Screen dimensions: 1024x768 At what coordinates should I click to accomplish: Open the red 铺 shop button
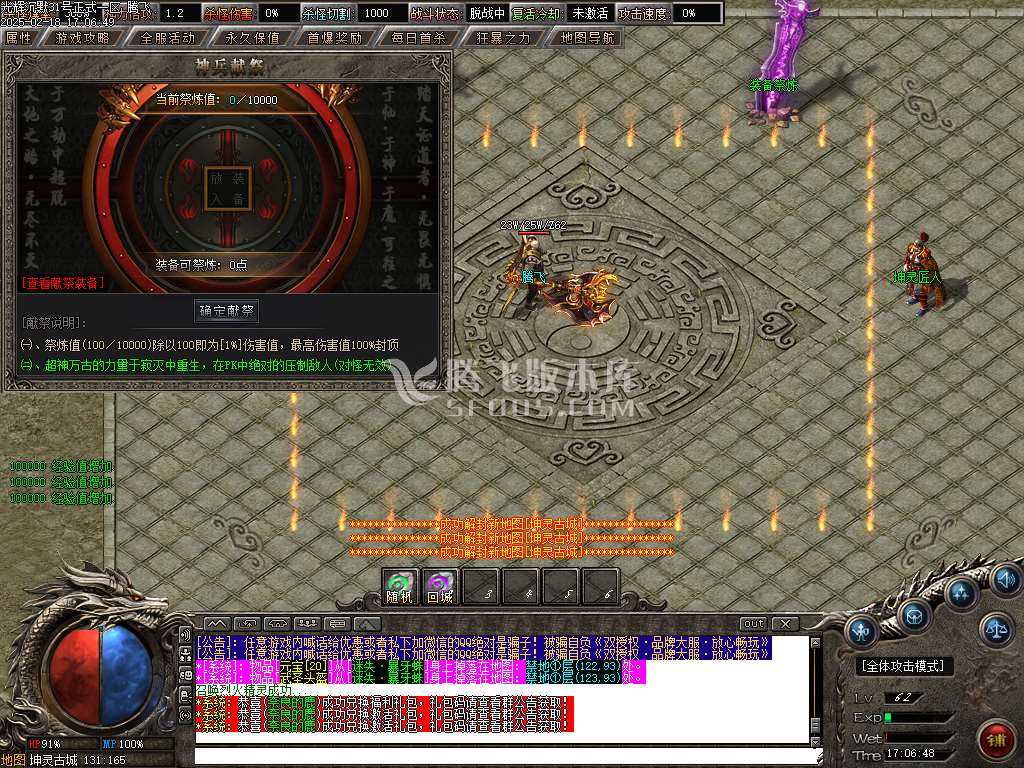(x=995, y=740)
